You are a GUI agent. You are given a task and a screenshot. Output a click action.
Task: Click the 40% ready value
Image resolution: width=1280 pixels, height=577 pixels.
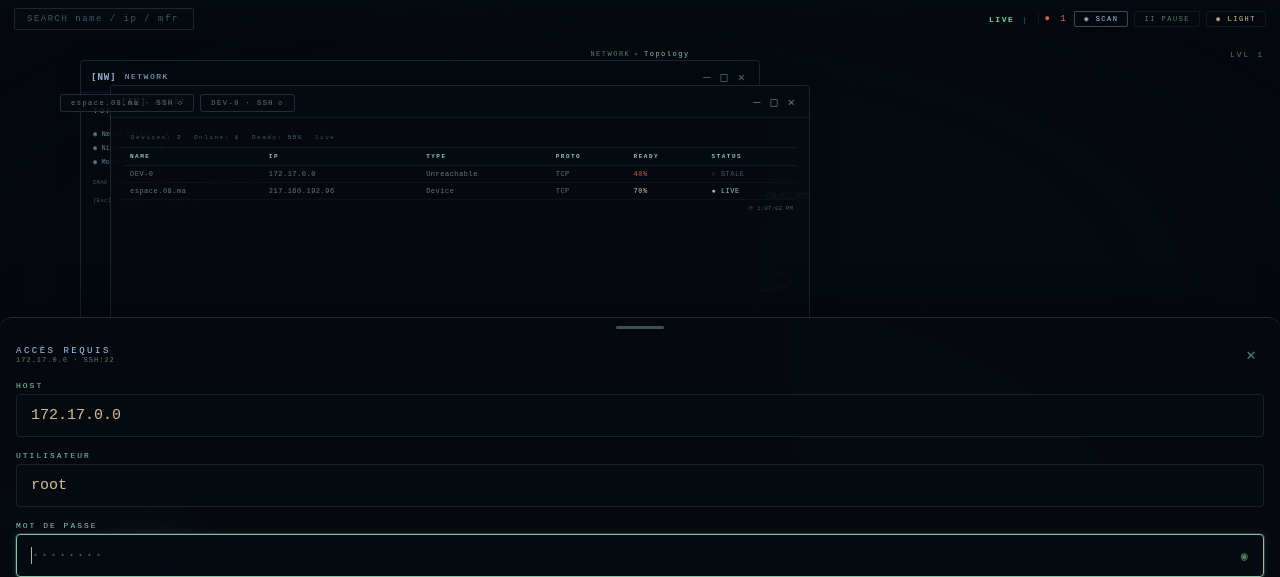(640, 174)
